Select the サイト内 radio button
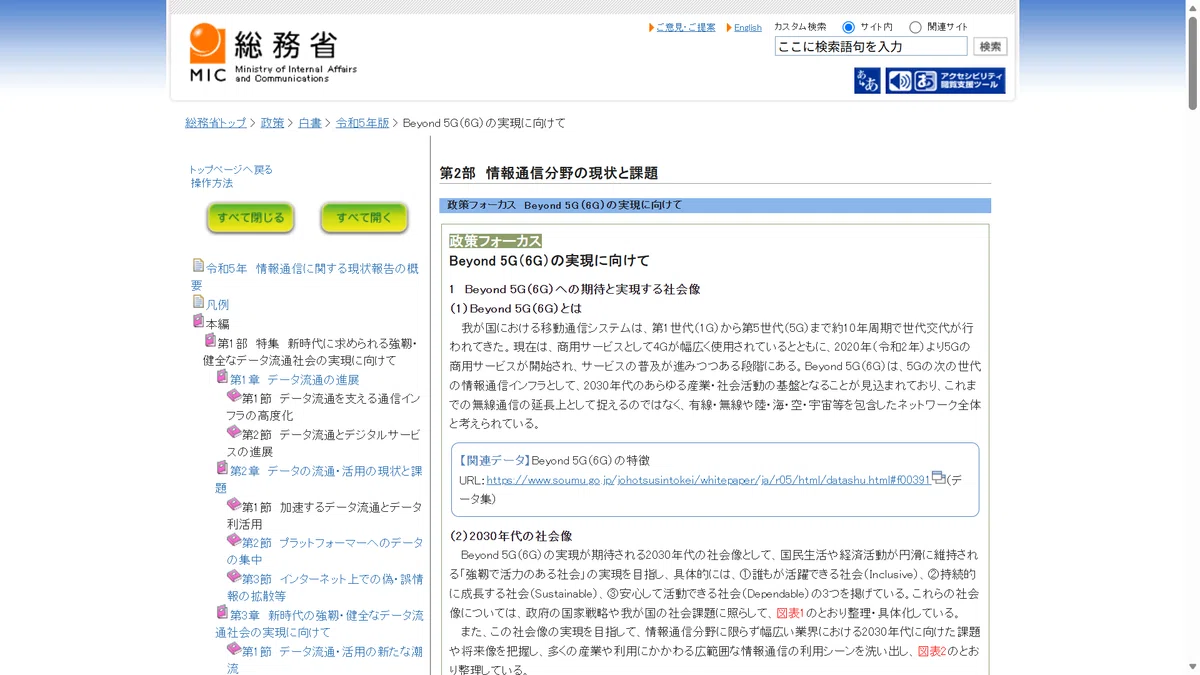This screenshot has height=675, width=1200. tap(848, 27)
